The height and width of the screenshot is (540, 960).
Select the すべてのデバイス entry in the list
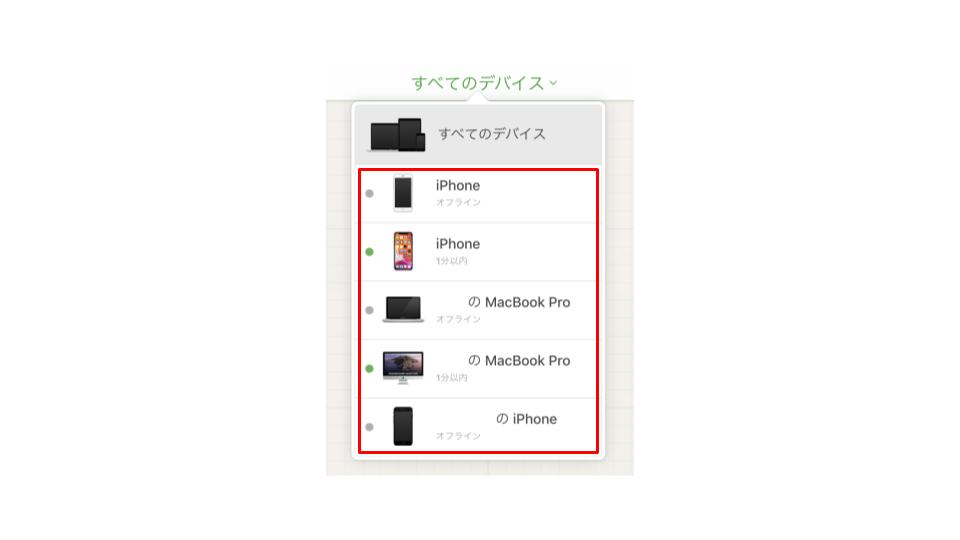click(478, 135)
